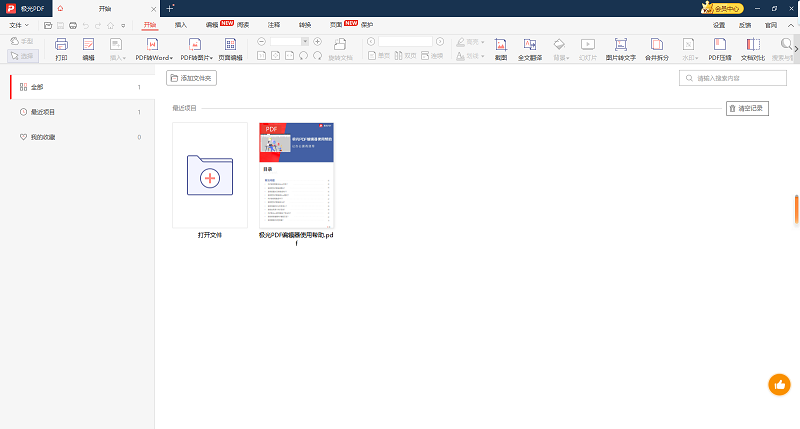
Task: Add a new tab with plus button
Action: pos(170,8)
